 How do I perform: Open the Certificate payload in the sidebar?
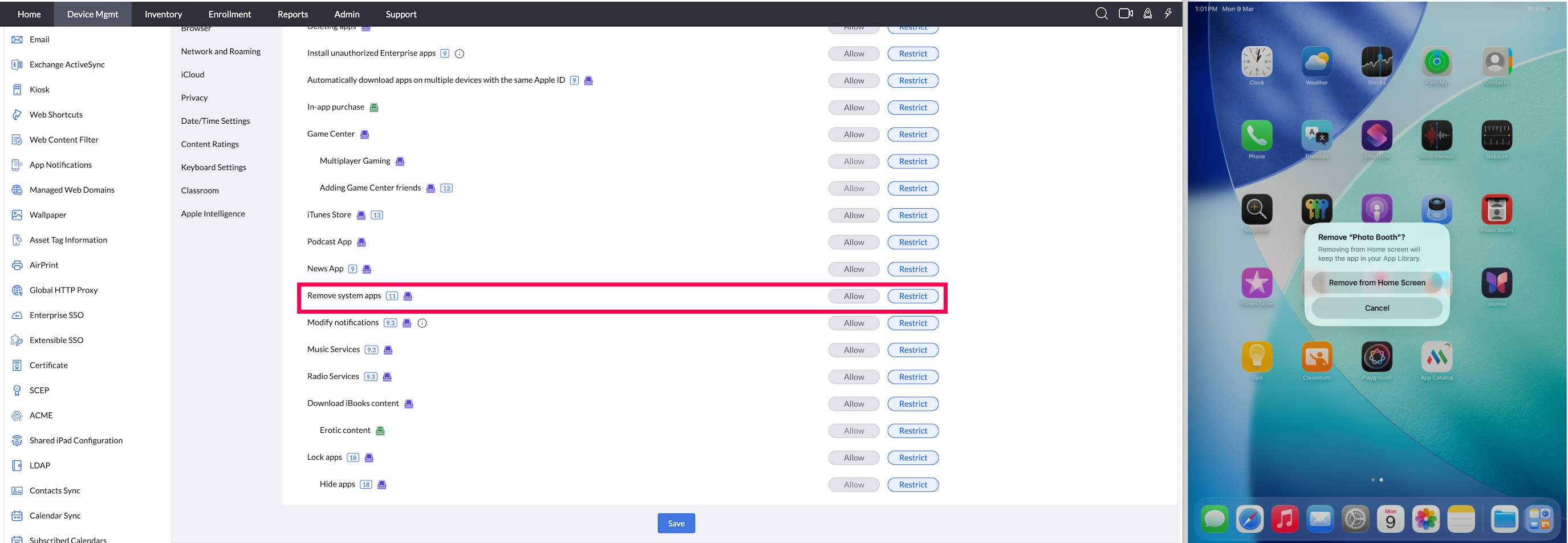pyautogui.click(x=48, y=364)
